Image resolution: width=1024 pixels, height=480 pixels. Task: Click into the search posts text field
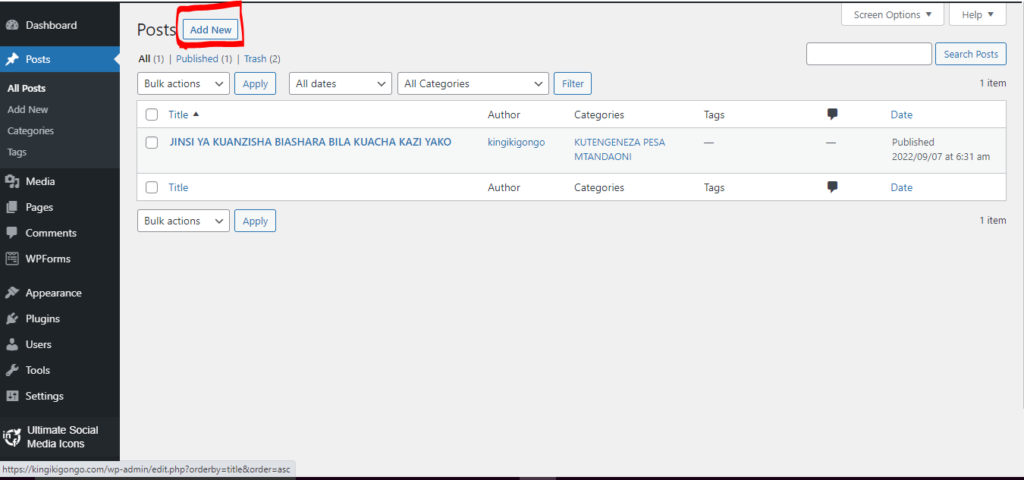coord(869,54)
